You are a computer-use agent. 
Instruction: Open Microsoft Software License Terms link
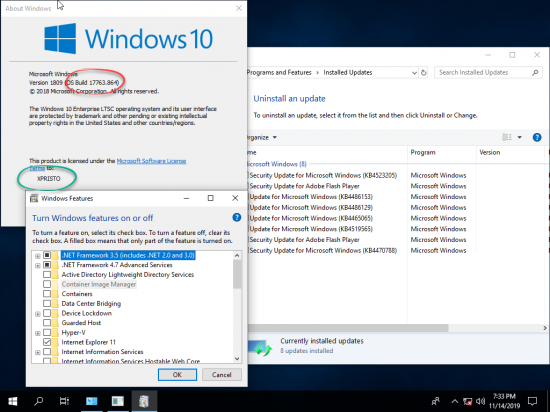coord(151,161)
